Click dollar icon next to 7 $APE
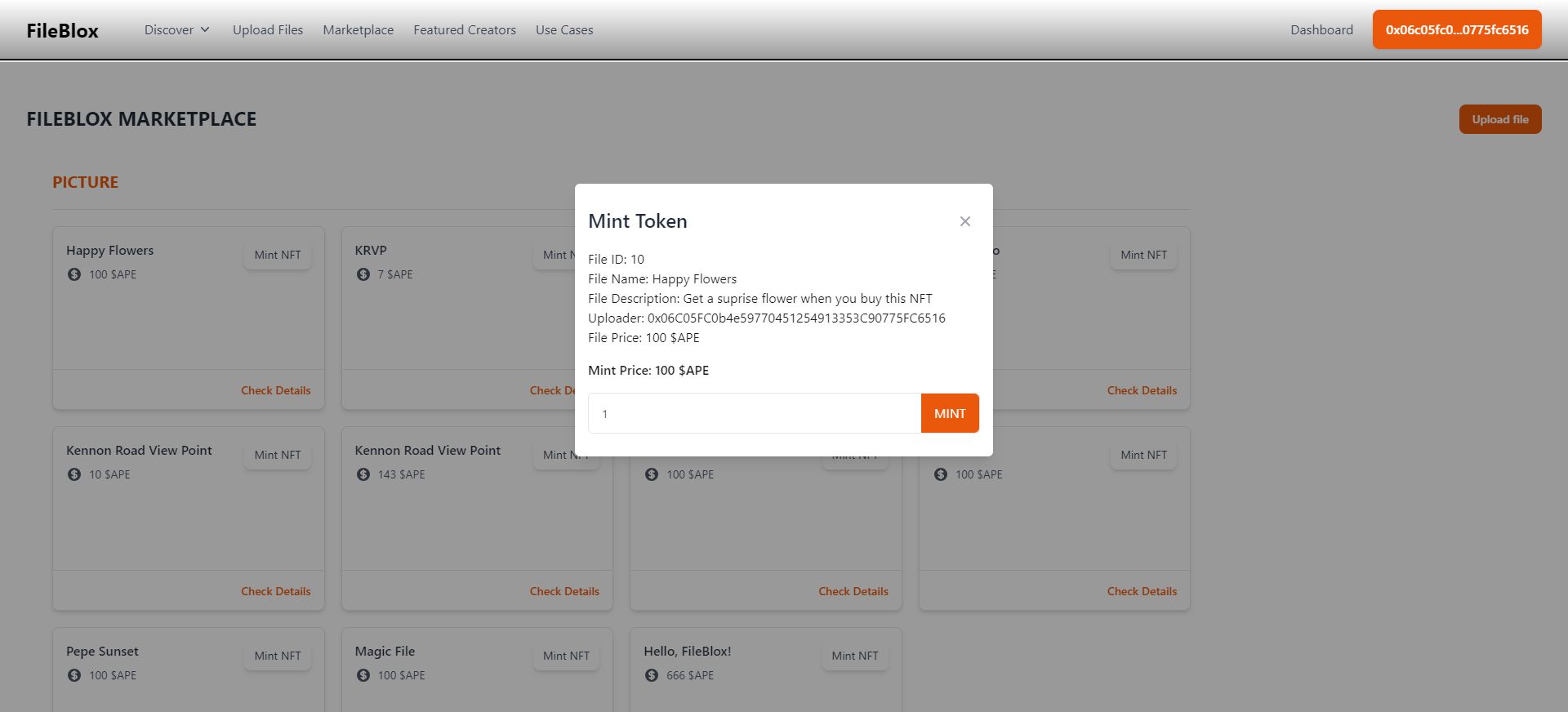The height and width of the screenshot is (712, 1568). click(x=363, y=274)
